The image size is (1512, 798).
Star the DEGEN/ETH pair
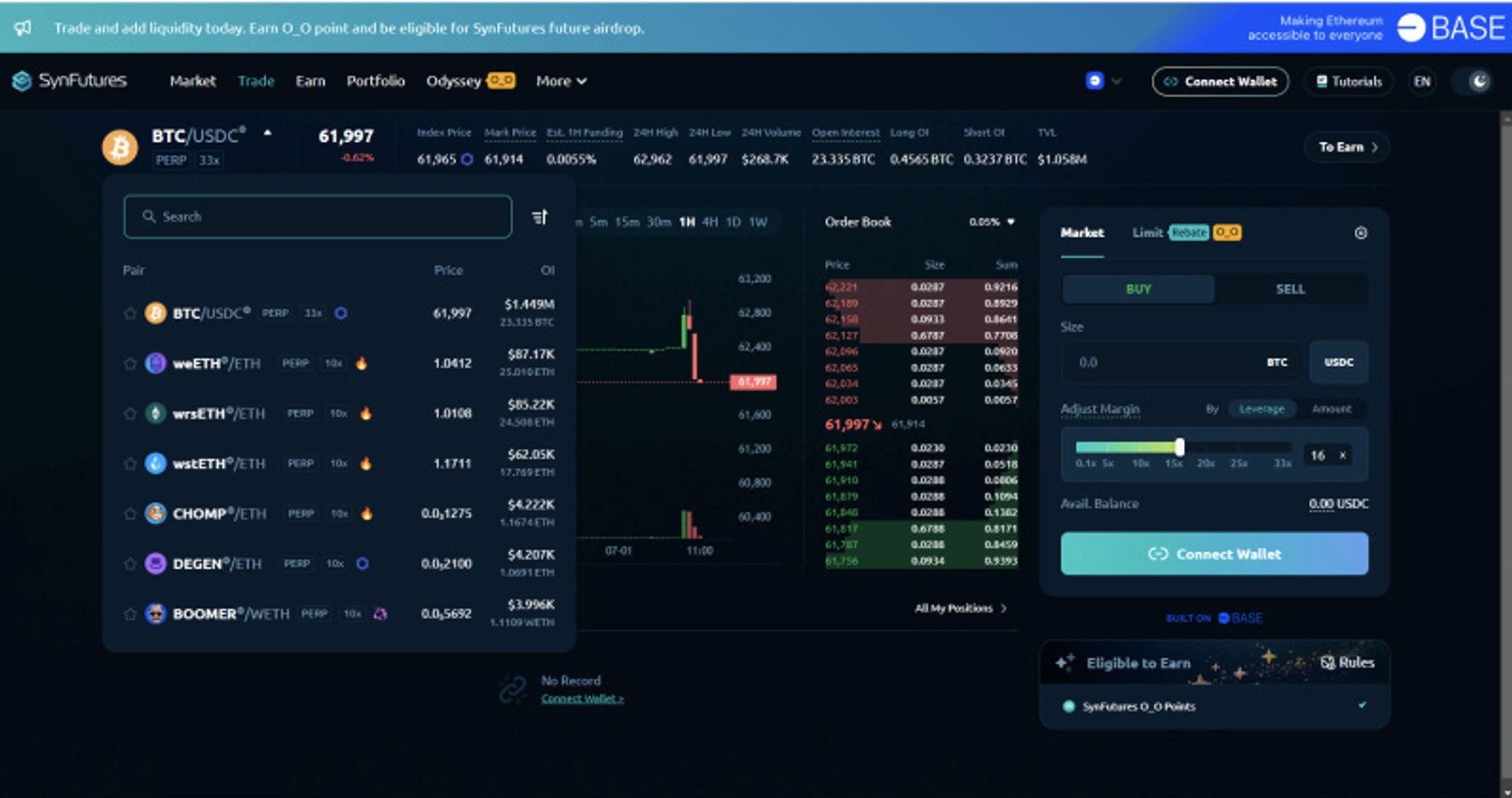tap(130, 564)
